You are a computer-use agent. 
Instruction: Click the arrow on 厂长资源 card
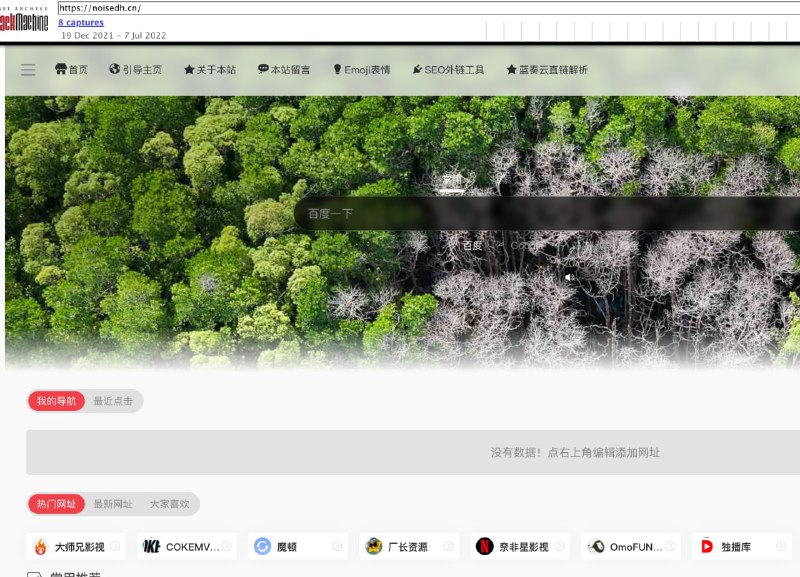point(448,546)
